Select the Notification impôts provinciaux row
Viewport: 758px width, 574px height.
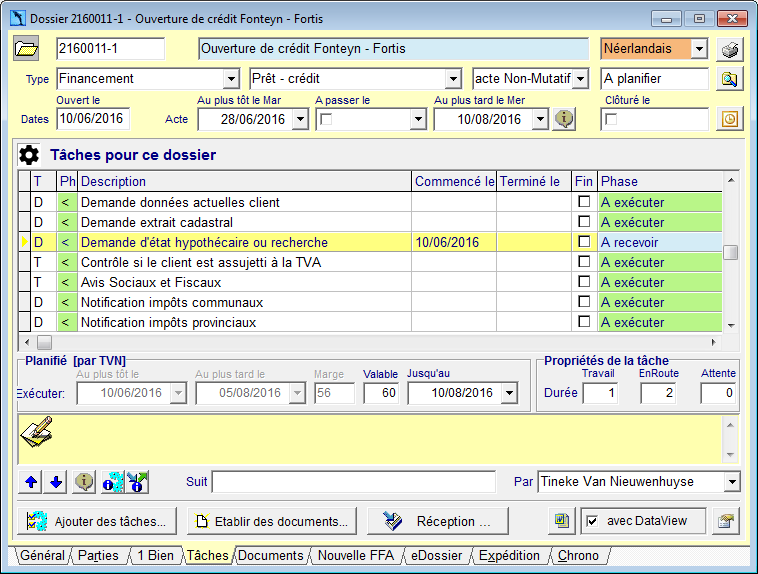370,322
